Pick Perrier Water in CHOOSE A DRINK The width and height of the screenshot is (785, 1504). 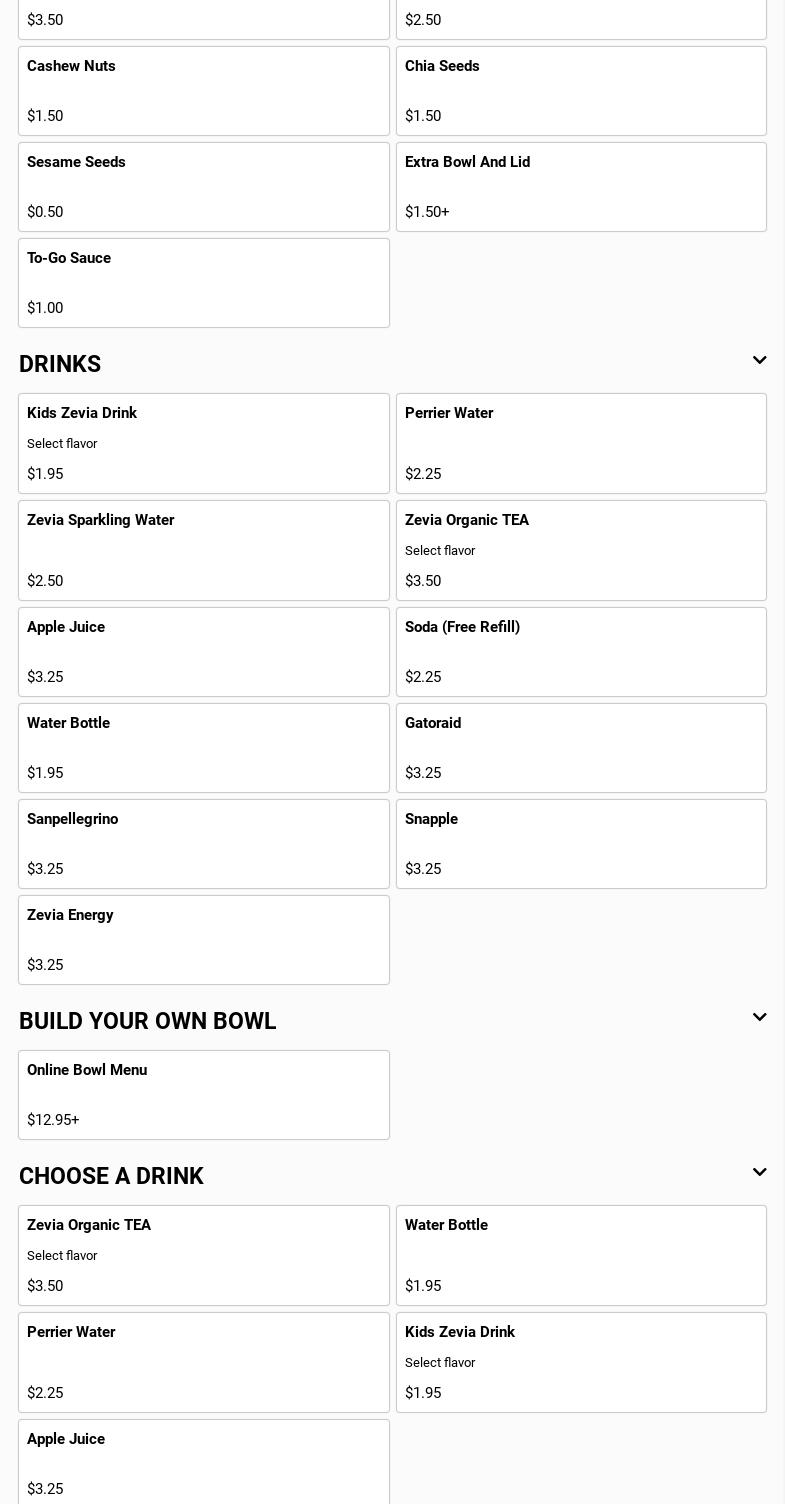[x=203, y=1362]
